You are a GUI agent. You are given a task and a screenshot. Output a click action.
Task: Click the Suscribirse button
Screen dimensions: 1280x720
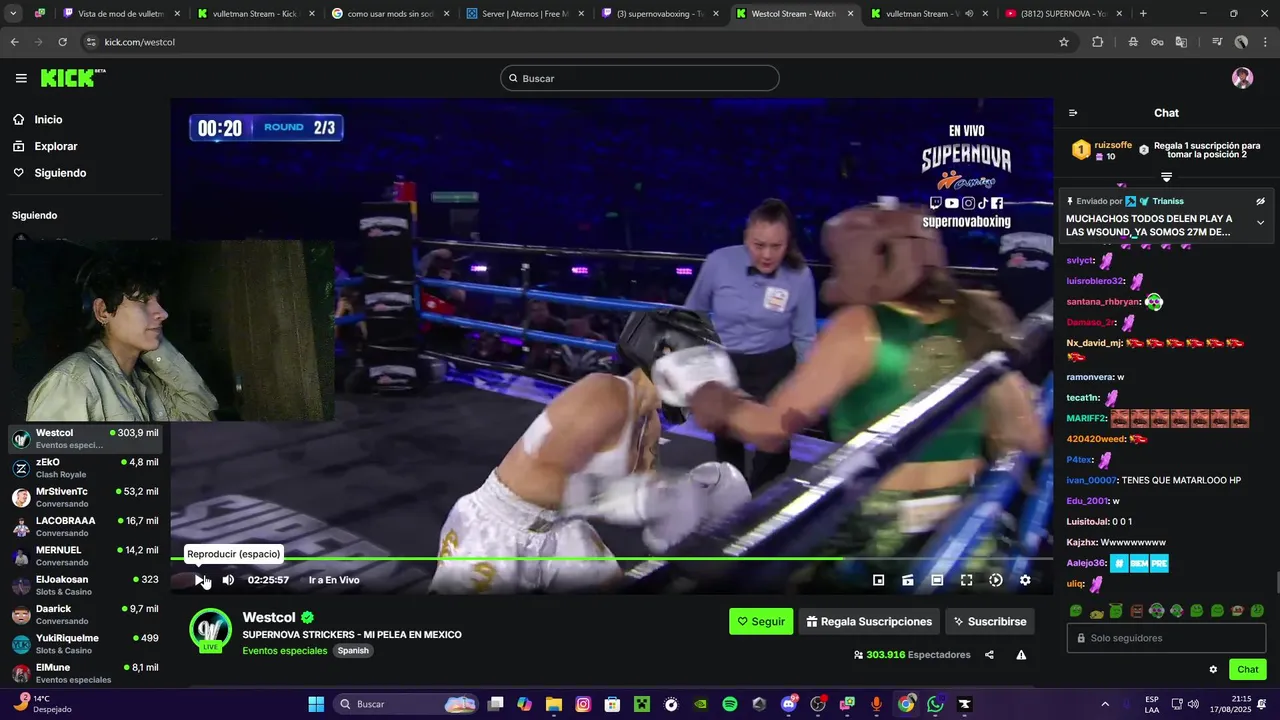pos(990,621)
